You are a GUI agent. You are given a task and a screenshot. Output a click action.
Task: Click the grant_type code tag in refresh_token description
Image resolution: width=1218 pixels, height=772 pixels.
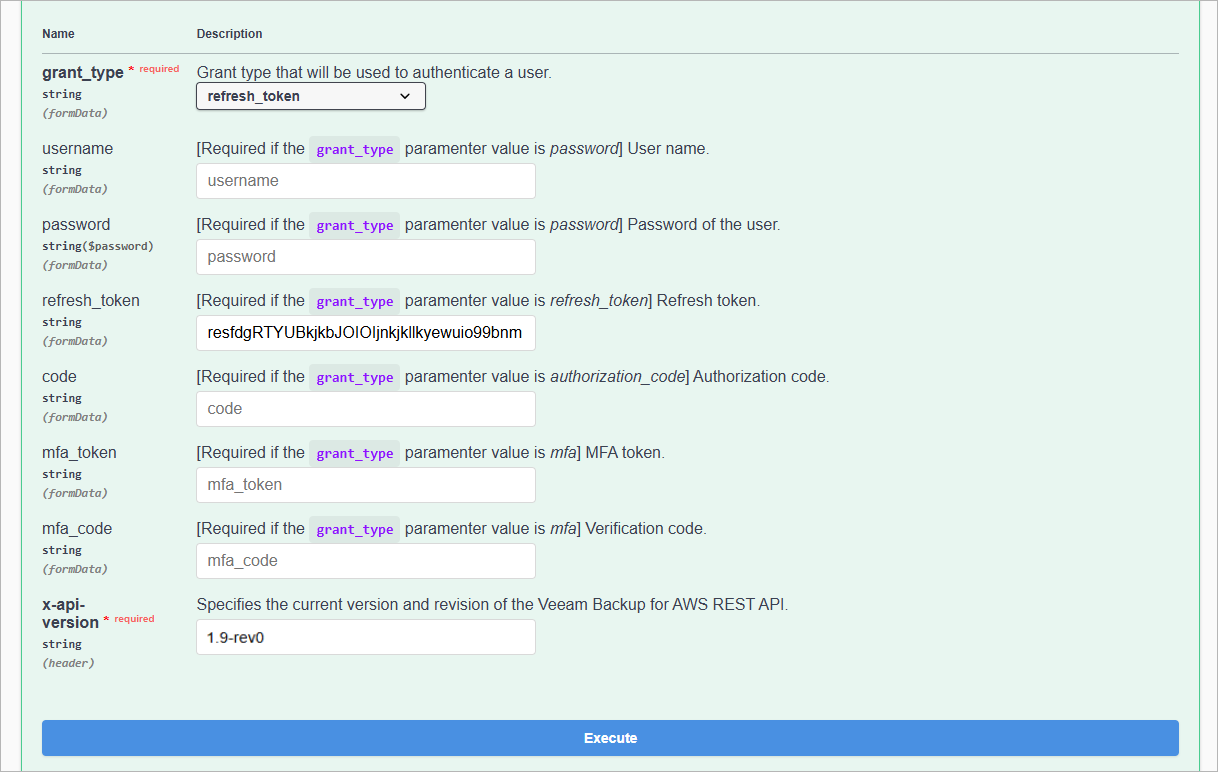pyautogui.click(x=355, y=301)
